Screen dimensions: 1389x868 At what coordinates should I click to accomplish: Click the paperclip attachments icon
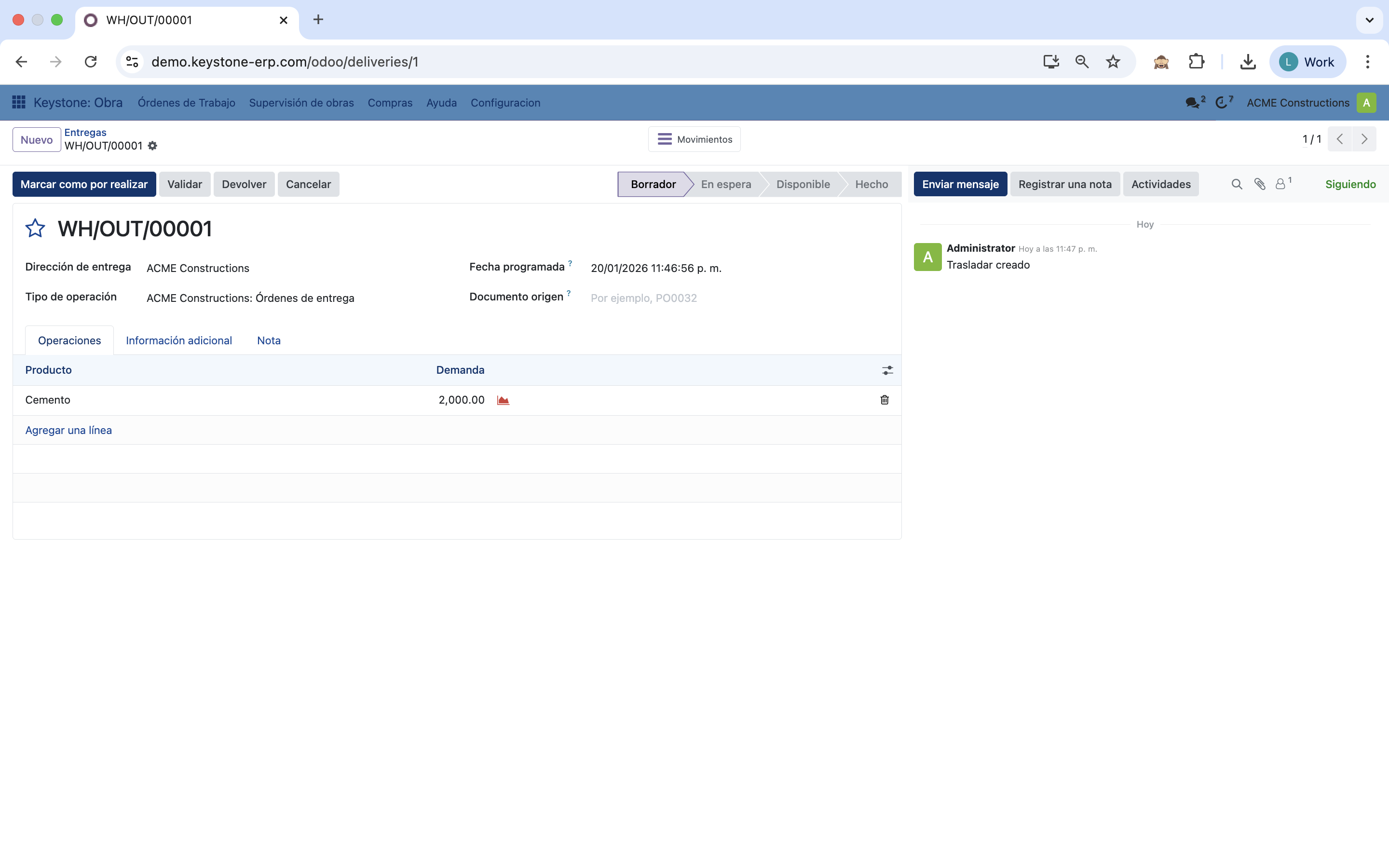pos(1259,184)
